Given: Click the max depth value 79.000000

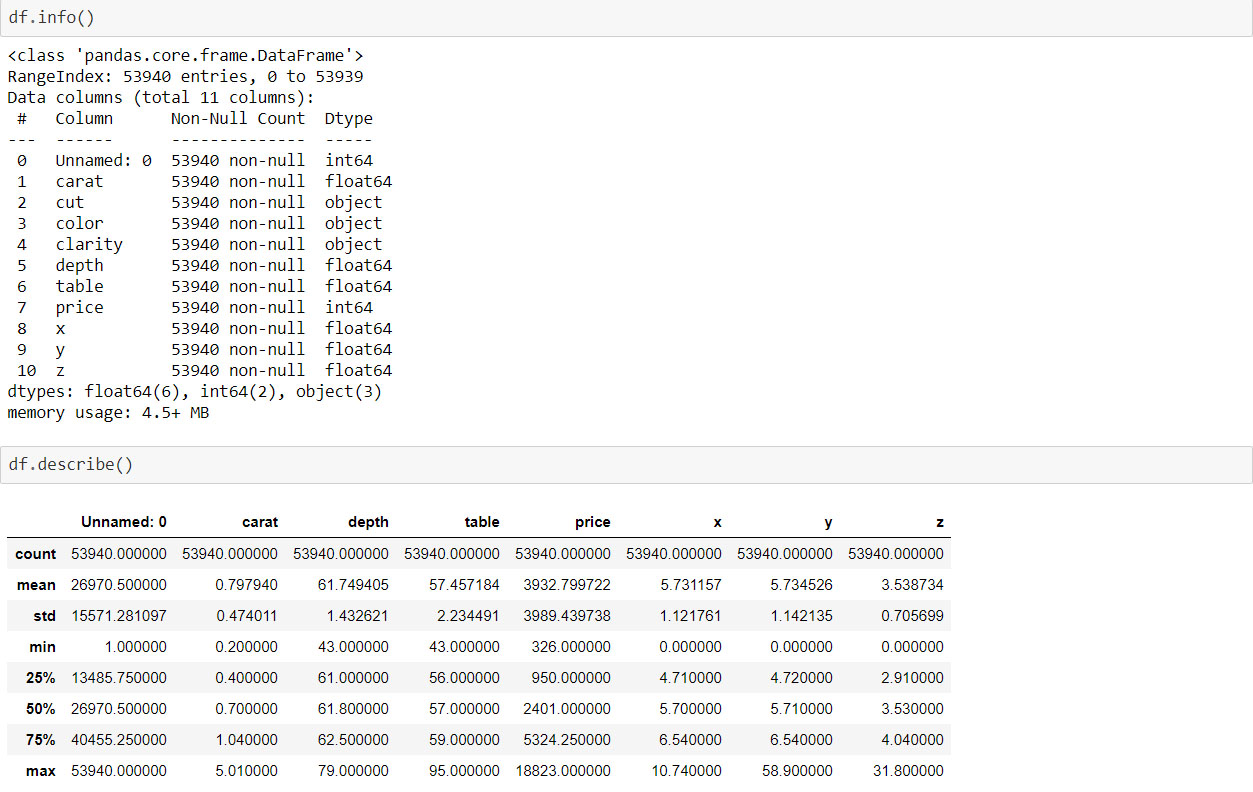Looking at the screenshot, I should click(x=353, y=770).
